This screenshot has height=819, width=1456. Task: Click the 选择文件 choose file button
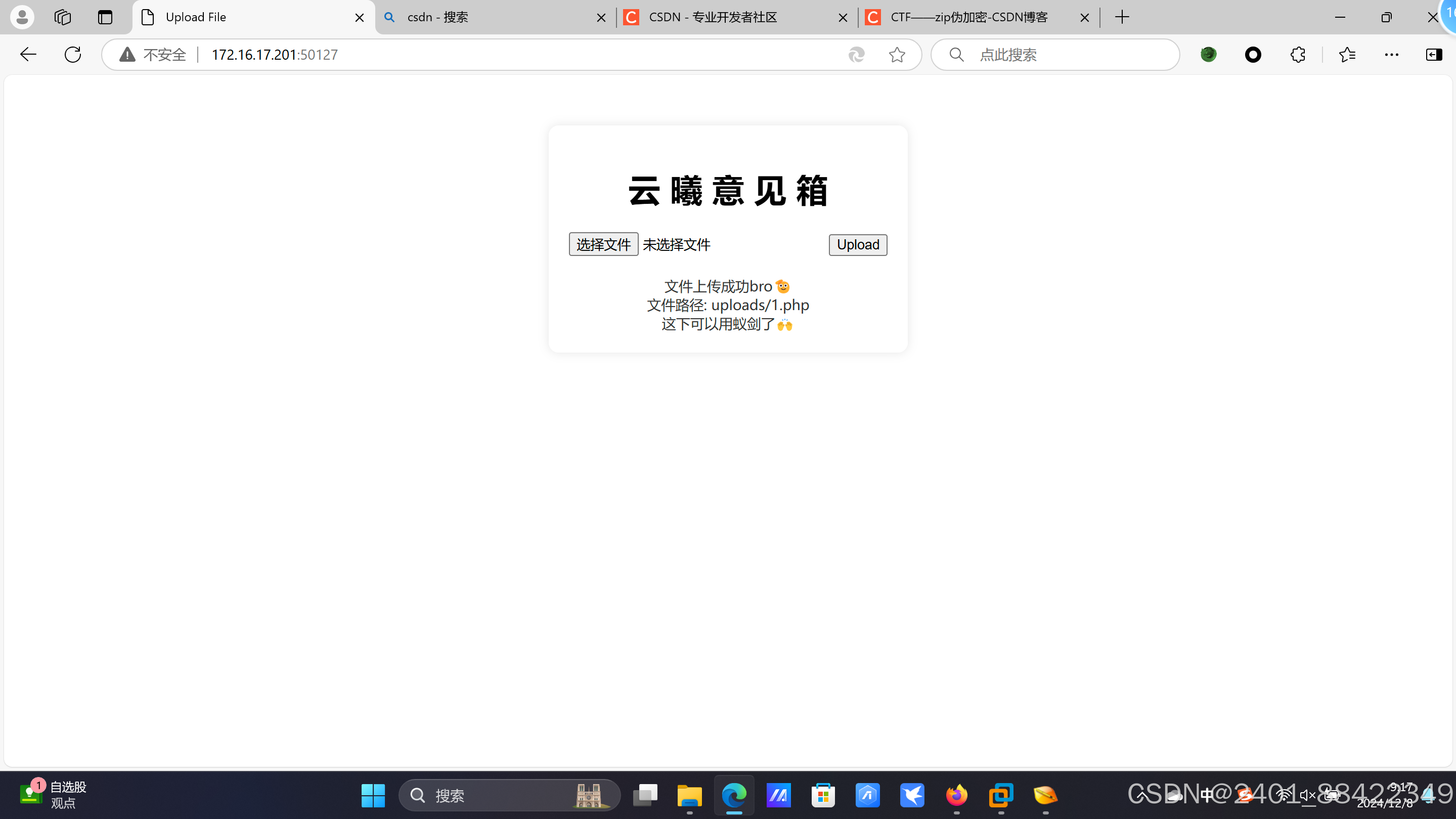[603, 244]
